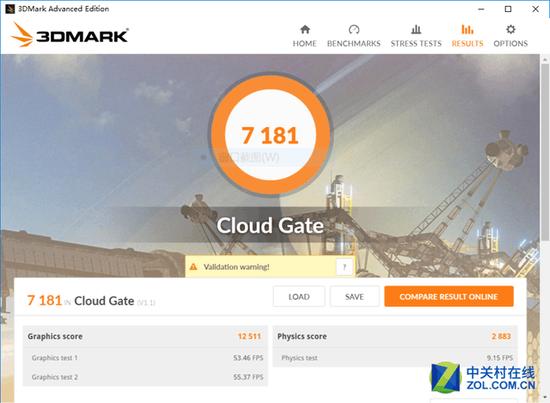Click the 53.46 FPS value

tap(248, 358)
